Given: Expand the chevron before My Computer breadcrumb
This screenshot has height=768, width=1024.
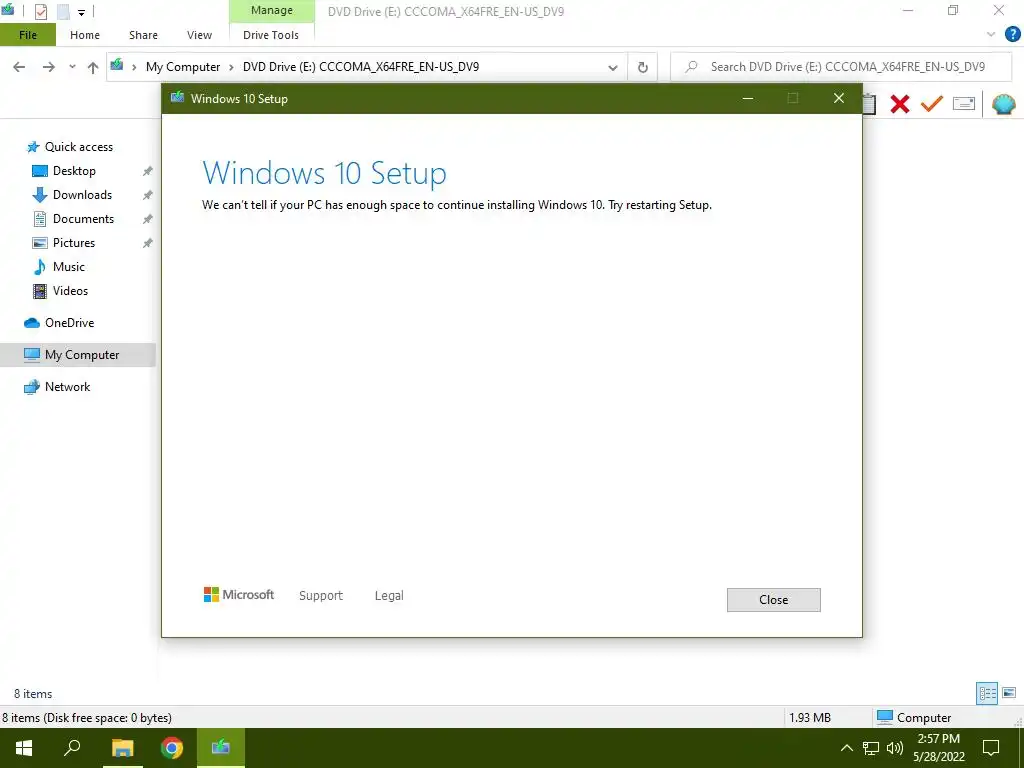Looking at the screenshot, I should point(134,67).
